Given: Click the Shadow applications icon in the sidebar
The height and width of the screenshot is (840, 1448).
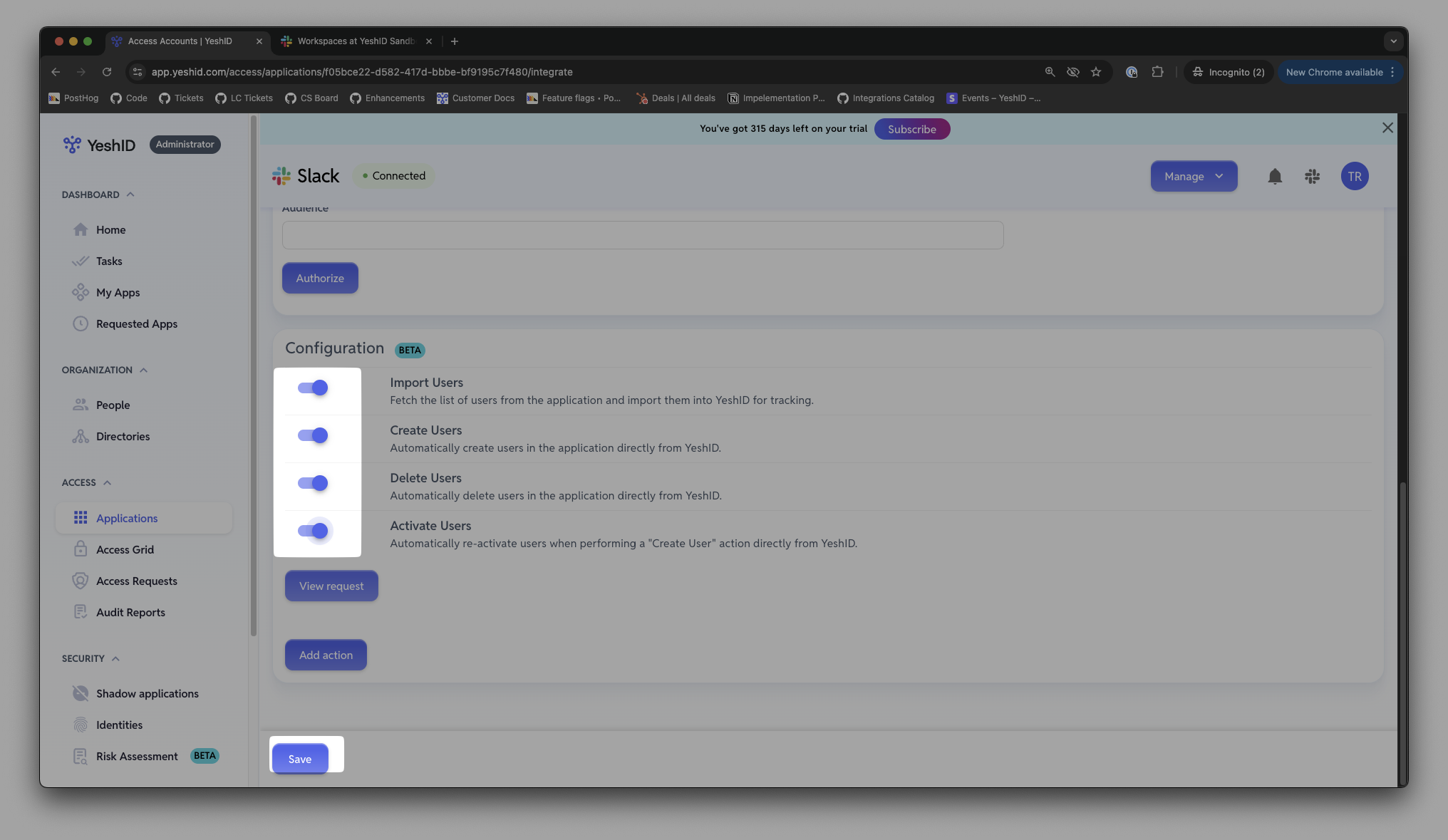Looking at the screenshot, I should (x=81, y=693).
